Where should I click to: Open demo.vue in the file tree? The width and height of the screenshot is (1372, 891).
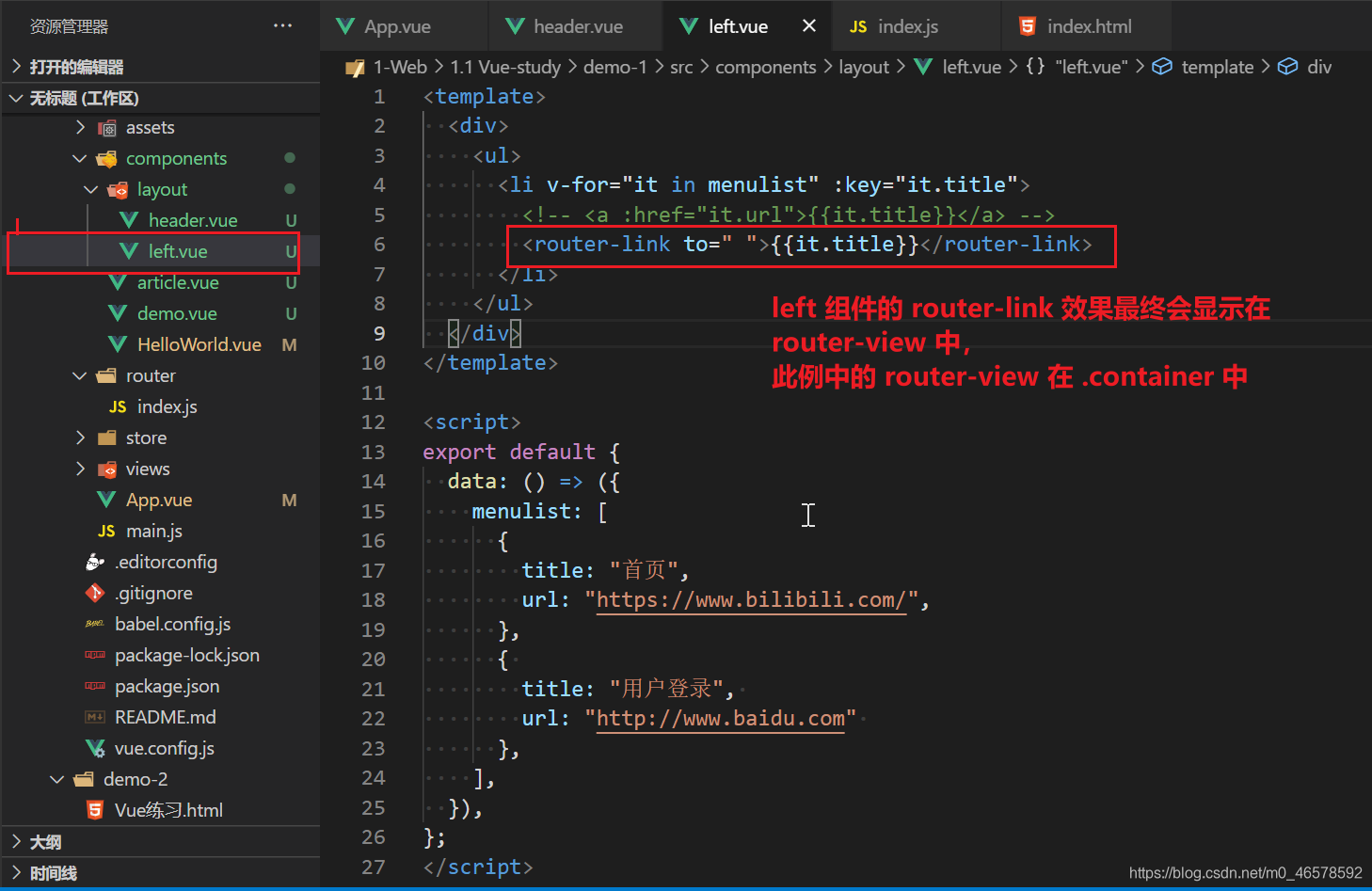[177, 313]
